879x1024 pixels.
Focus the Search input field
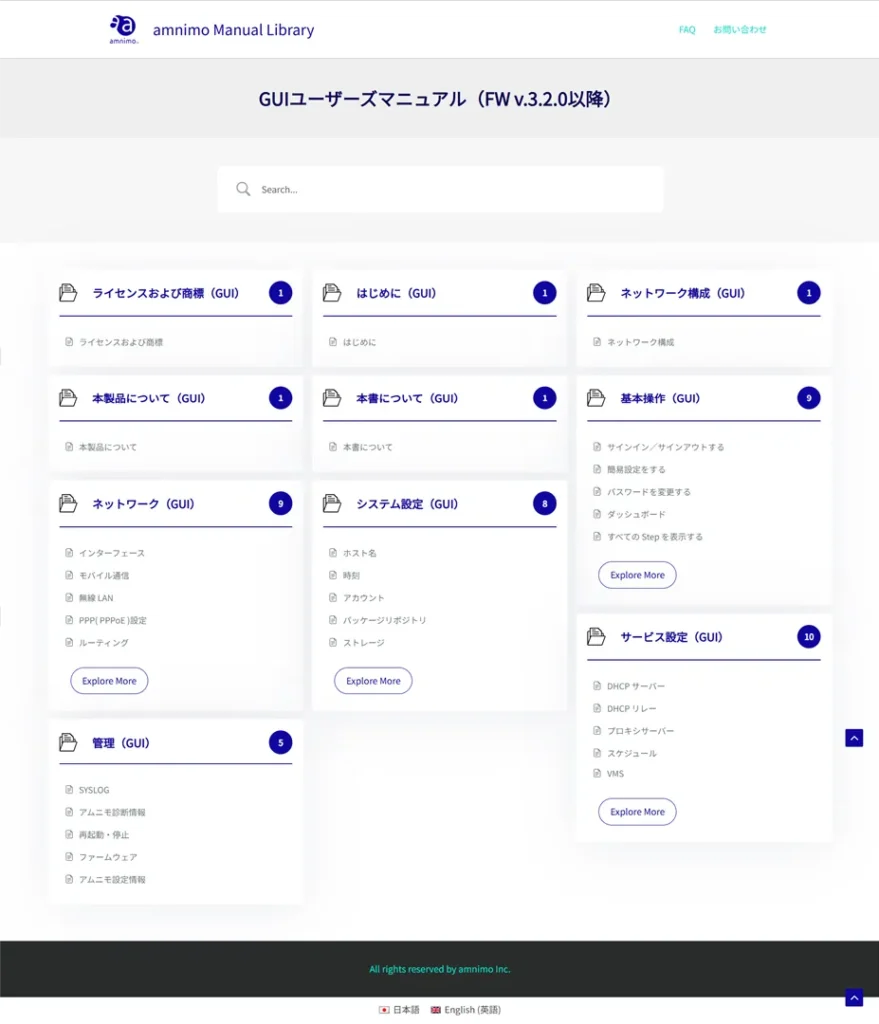450,189
